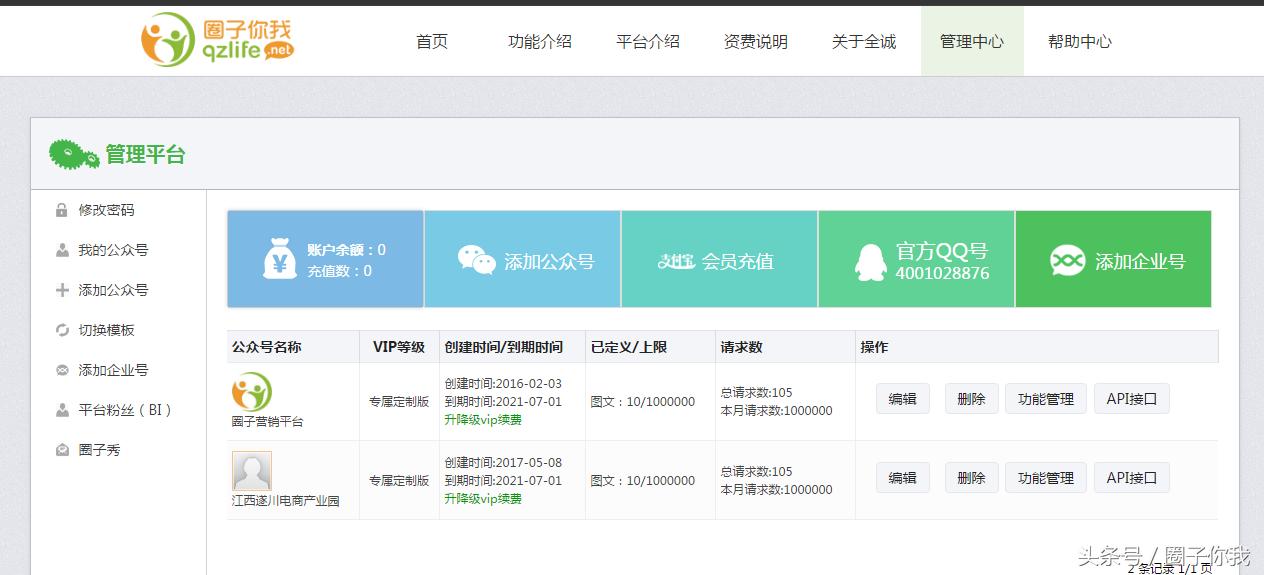Open 添加企业号 in the sidebar

tap(113, 370)
